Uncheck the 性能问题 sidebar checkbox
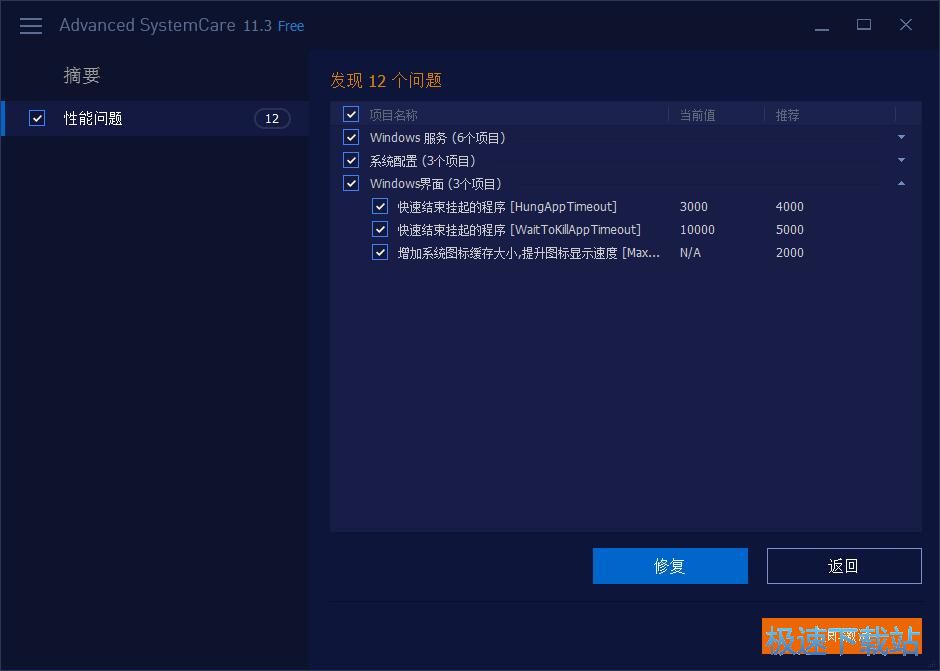Screen dimensions: 940x671 (37, 118)
